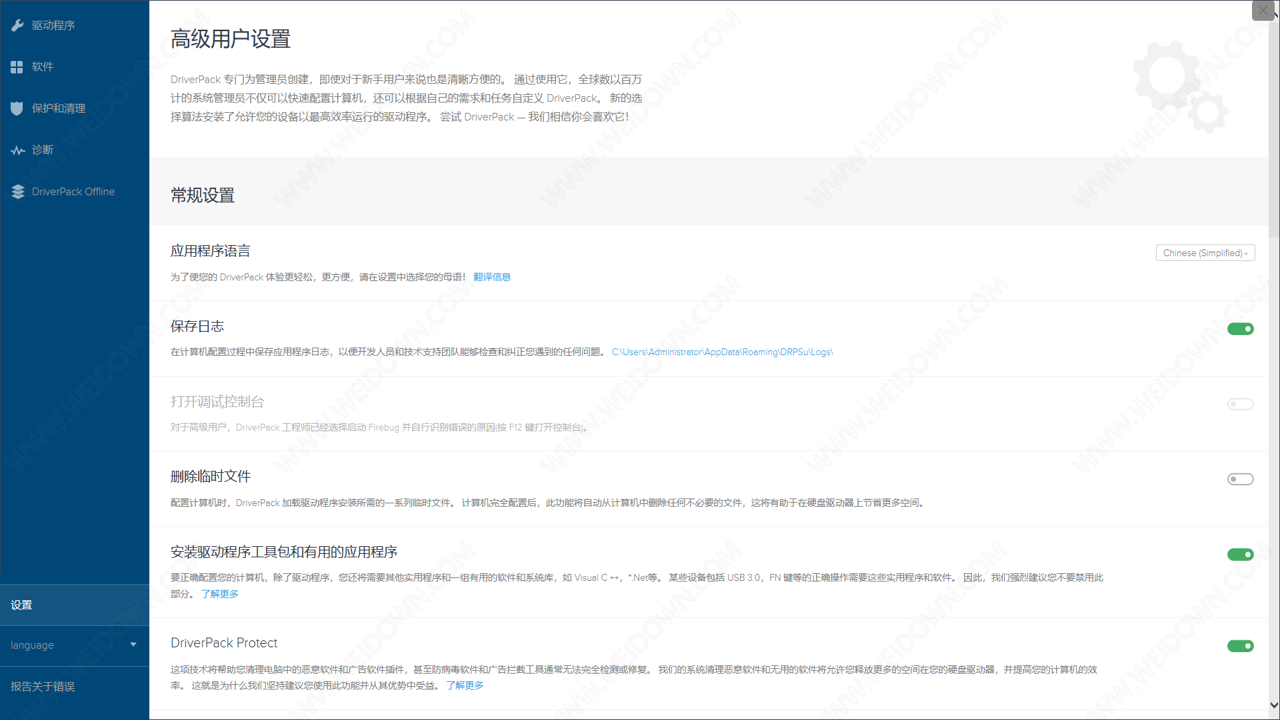Screen dimensions: 1280x720
Task: Open the 翻译信息 link
Action: pyautogui.click(x=492, y=277)
